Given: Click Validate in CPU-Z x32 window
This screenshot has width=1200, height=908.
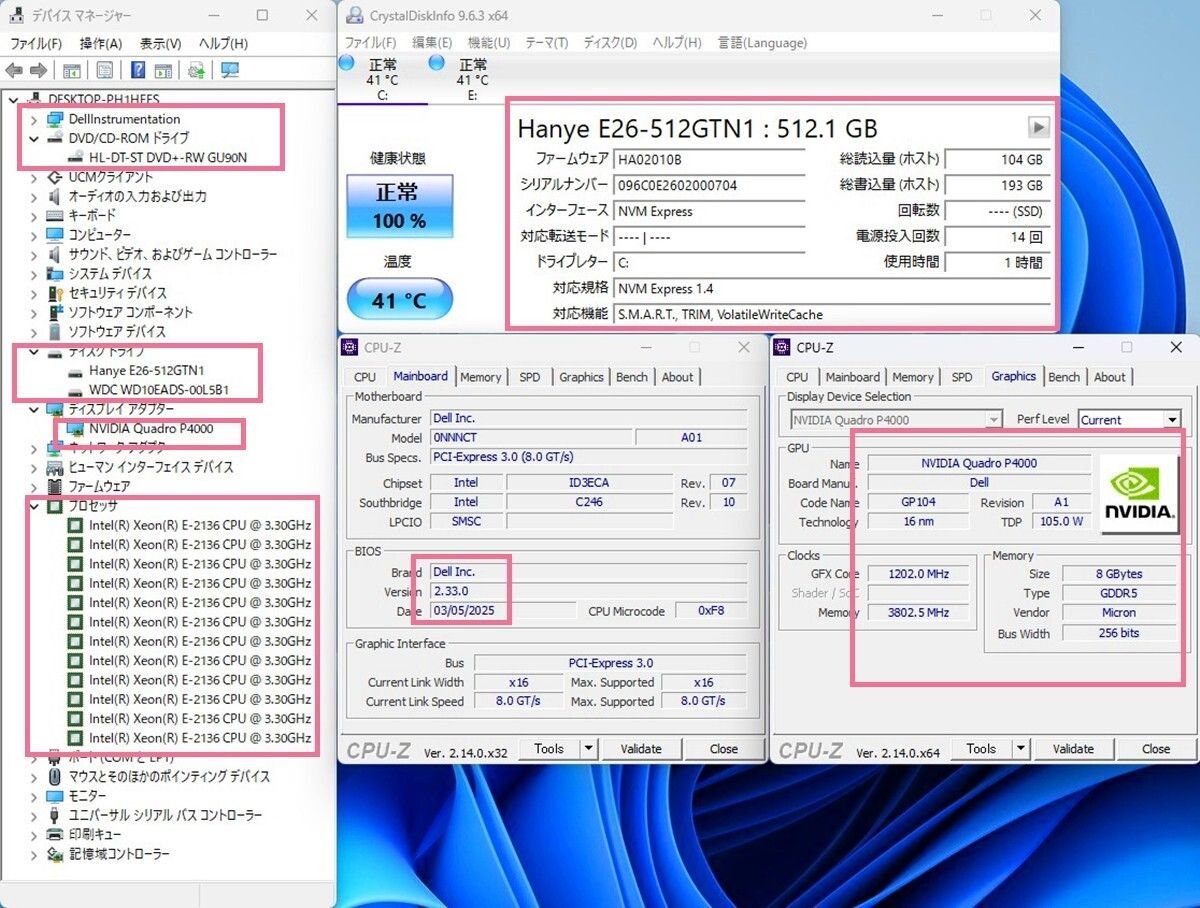Looking at the screenshot, I should (x=641, y=748).
